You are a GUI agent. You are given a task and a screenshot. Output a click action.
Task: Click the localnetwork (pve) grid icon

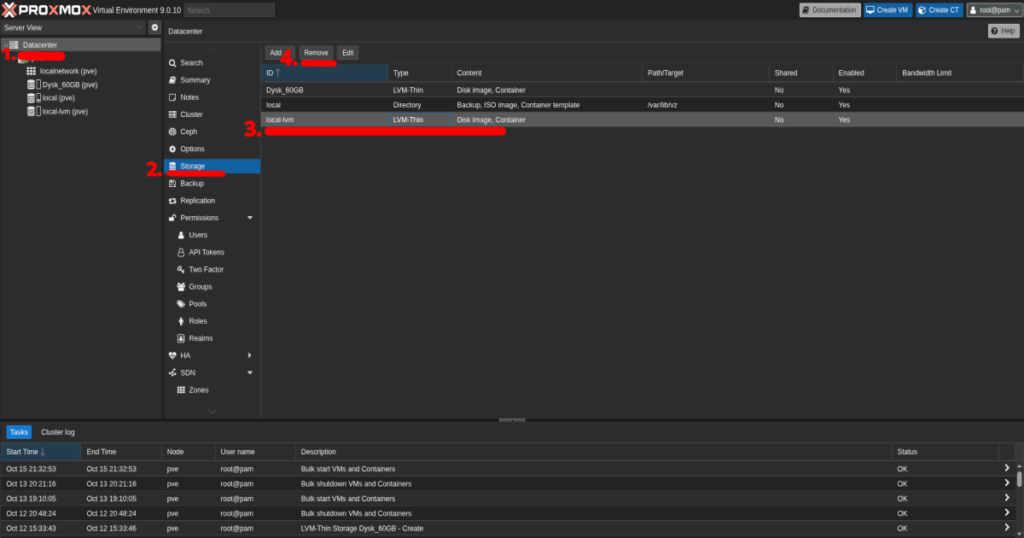31,71
